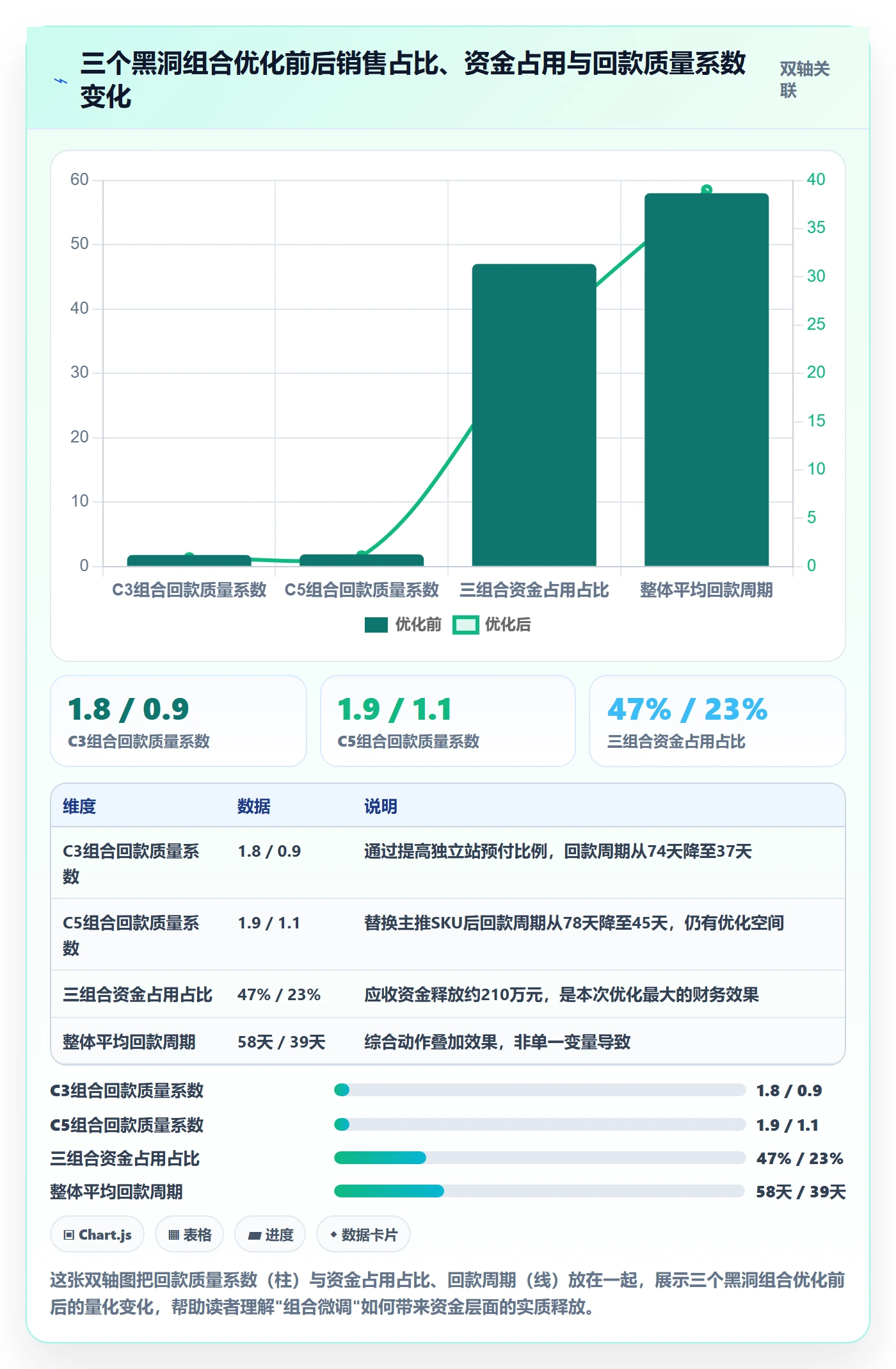Image resolution: width=896 pixels, height=1369 pixels.
Task: Select the 进度 tag
Action: click(270, 1235)
